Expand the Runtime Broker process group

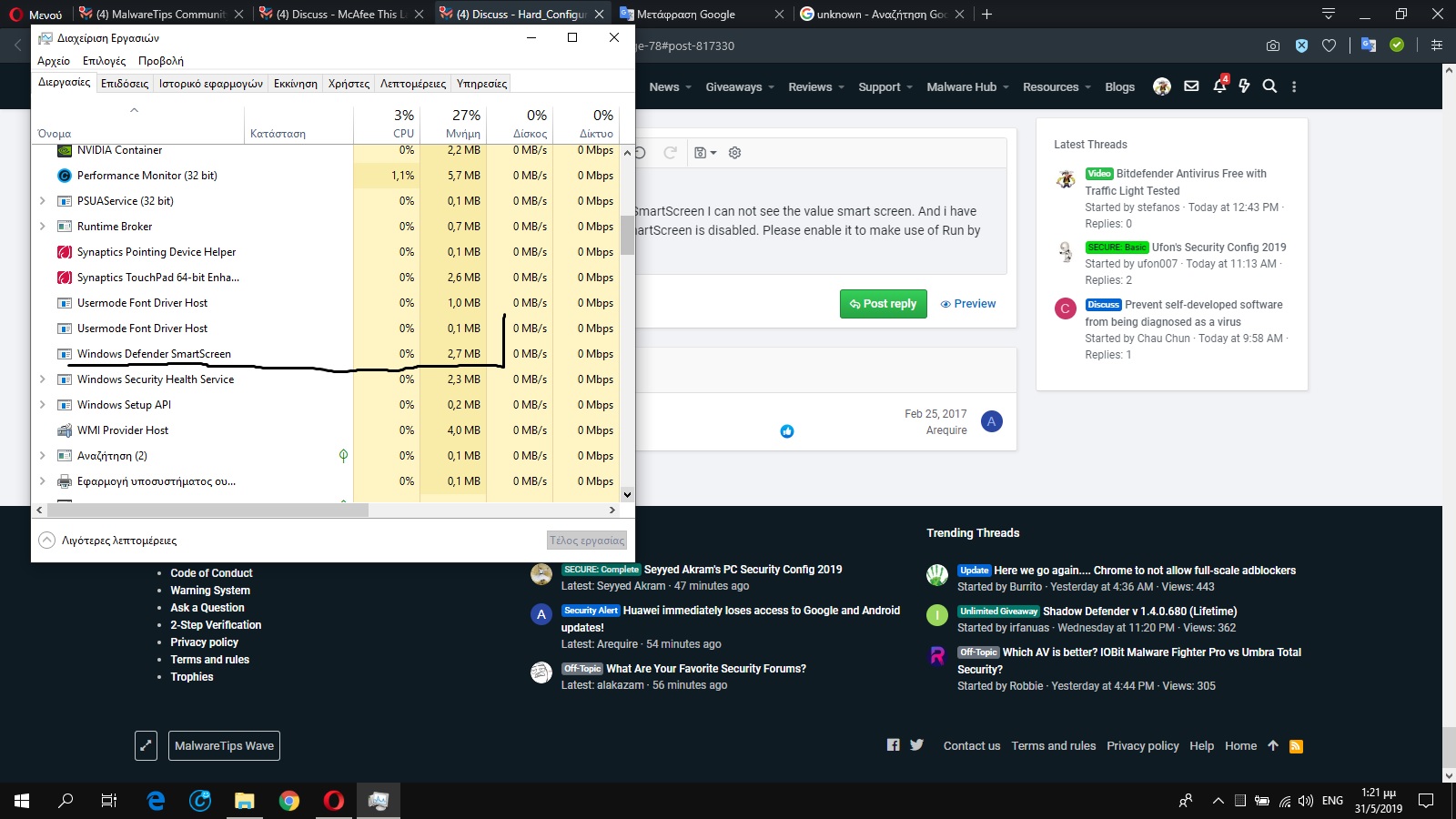pyautogui.click(x=42, y=227)
